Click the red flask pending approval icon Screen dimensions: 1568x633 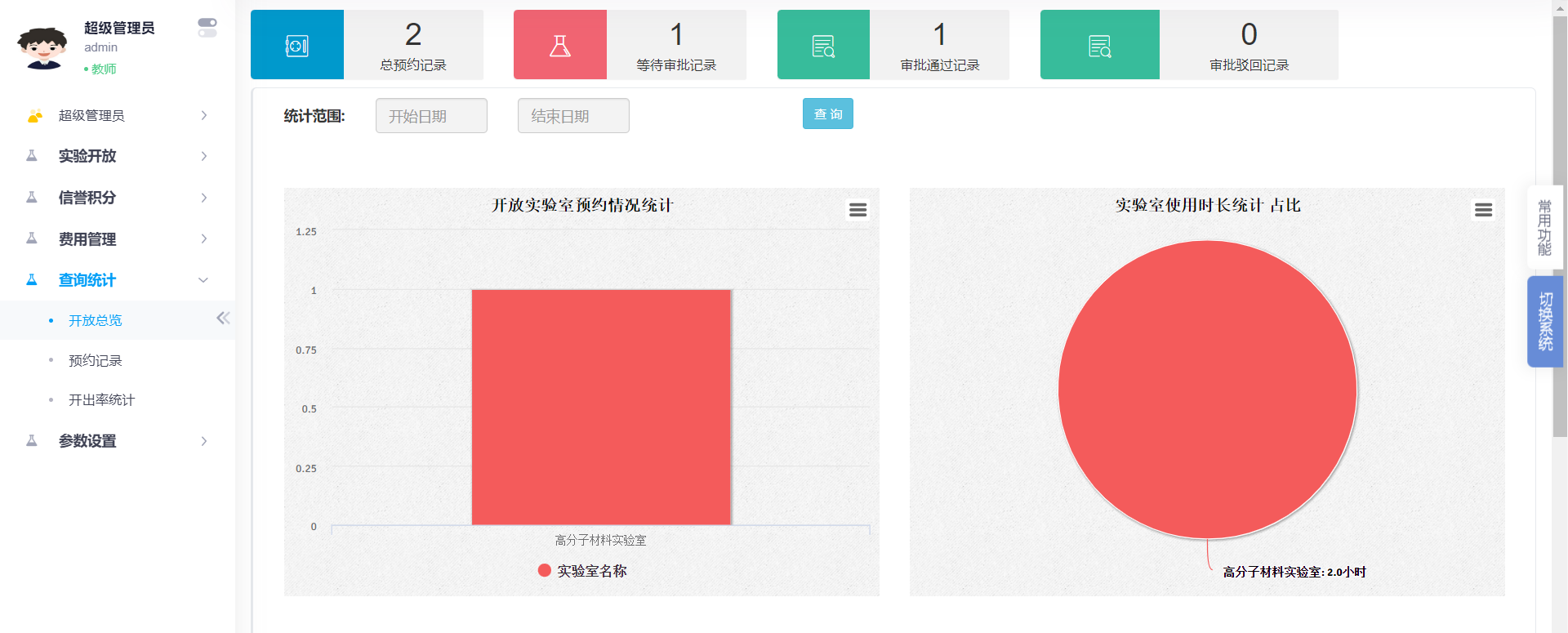point(559,45)
